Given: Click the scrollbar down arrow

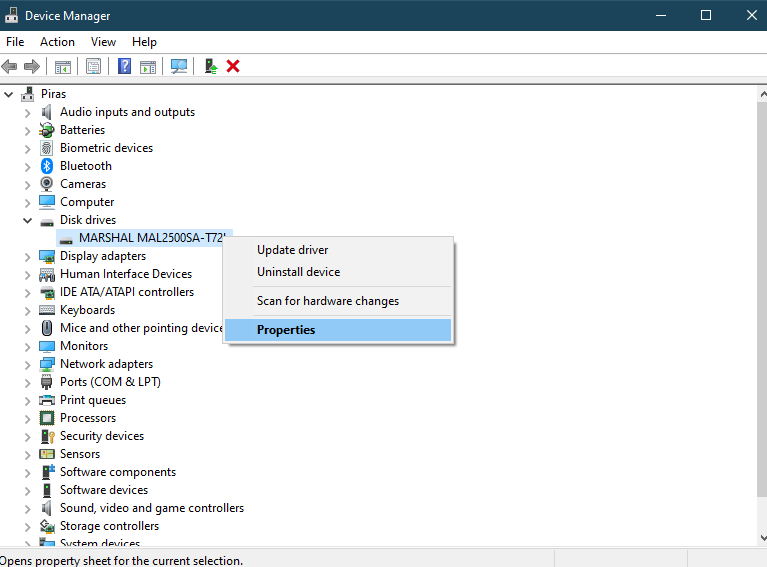Looking at the screenshot, I should 763,538.
